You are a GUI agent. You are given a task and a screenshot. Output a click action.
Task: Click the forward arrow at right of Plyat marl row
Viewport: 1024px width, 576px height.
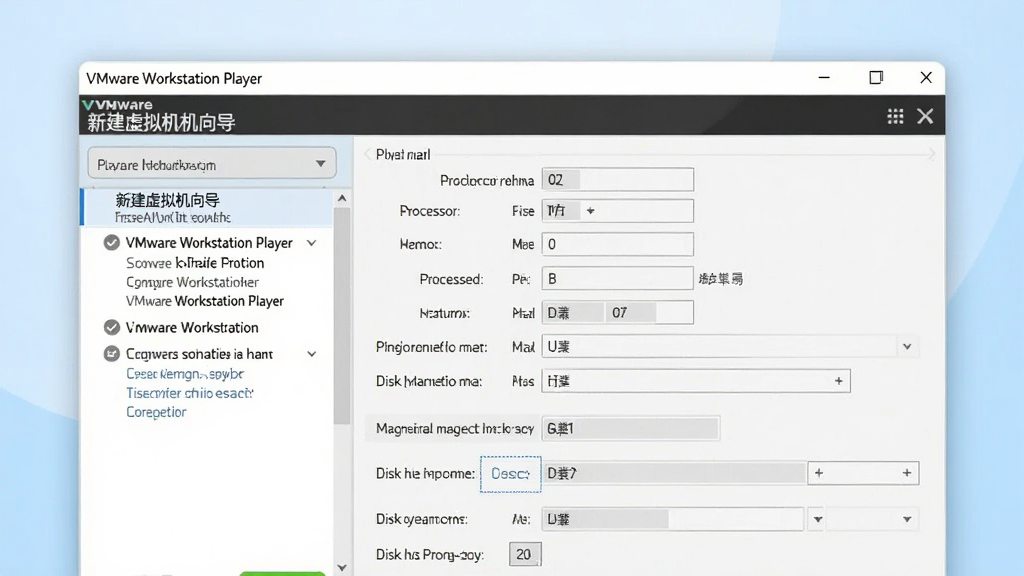[x=931, y=154]
